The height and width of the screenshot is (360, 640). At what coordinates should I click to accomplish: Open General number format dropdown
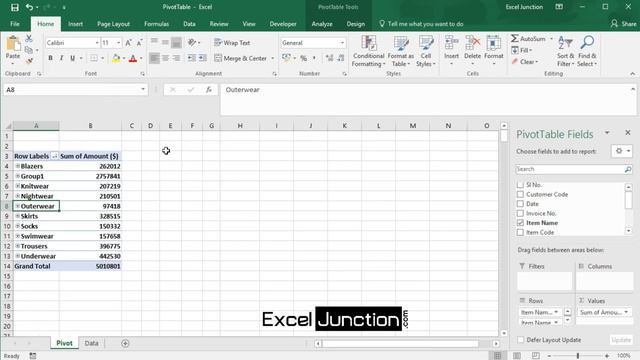(342, 42)
